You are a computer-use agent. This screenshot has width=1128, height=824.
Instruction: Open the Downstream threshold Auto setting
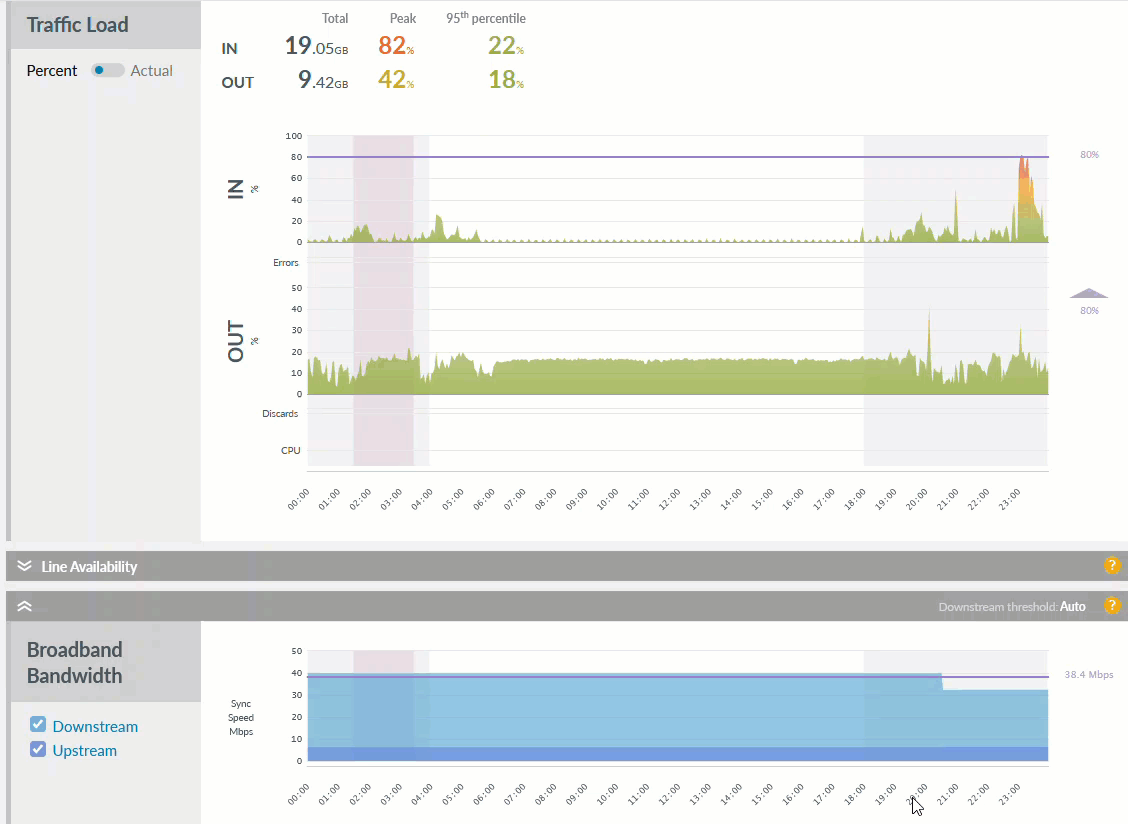(1073, 605)
